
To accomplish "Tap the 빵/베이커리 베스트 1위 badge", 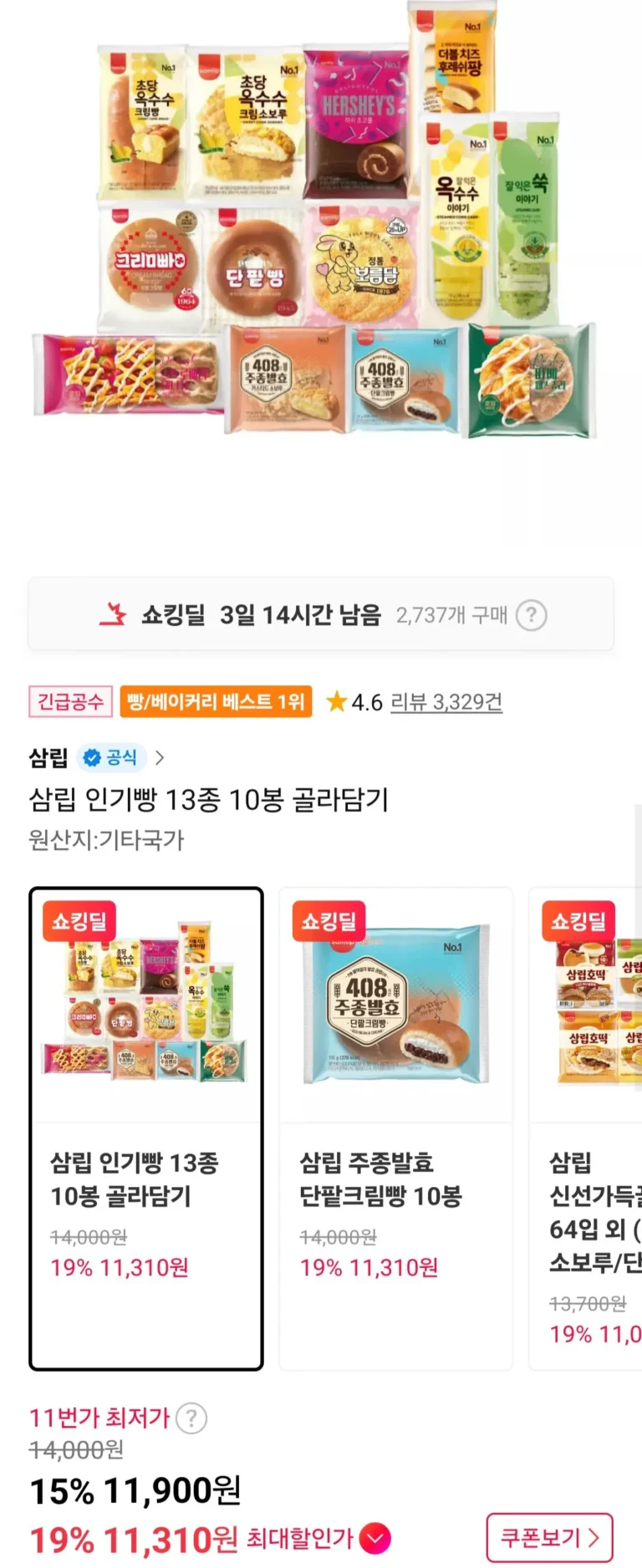I will click(x=216, y=701).
